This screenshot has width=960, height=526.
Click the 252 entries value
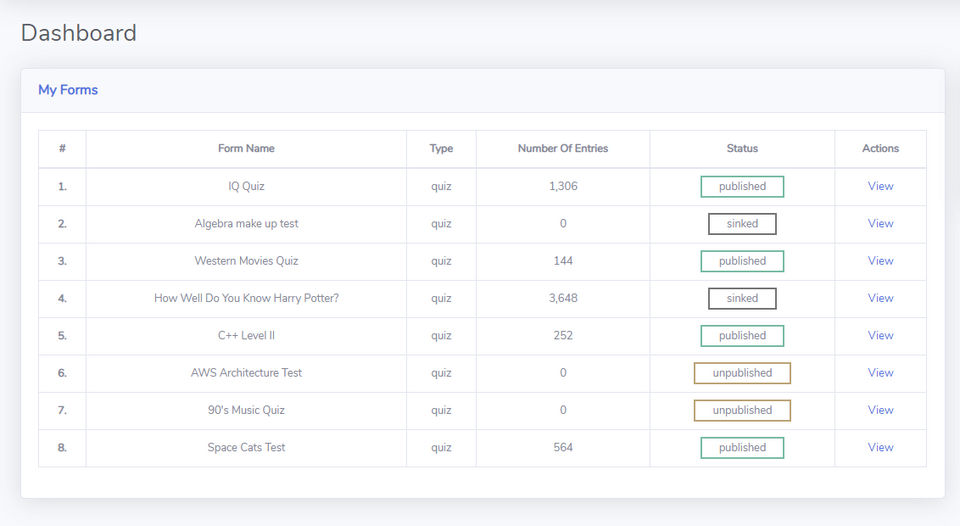563,336
